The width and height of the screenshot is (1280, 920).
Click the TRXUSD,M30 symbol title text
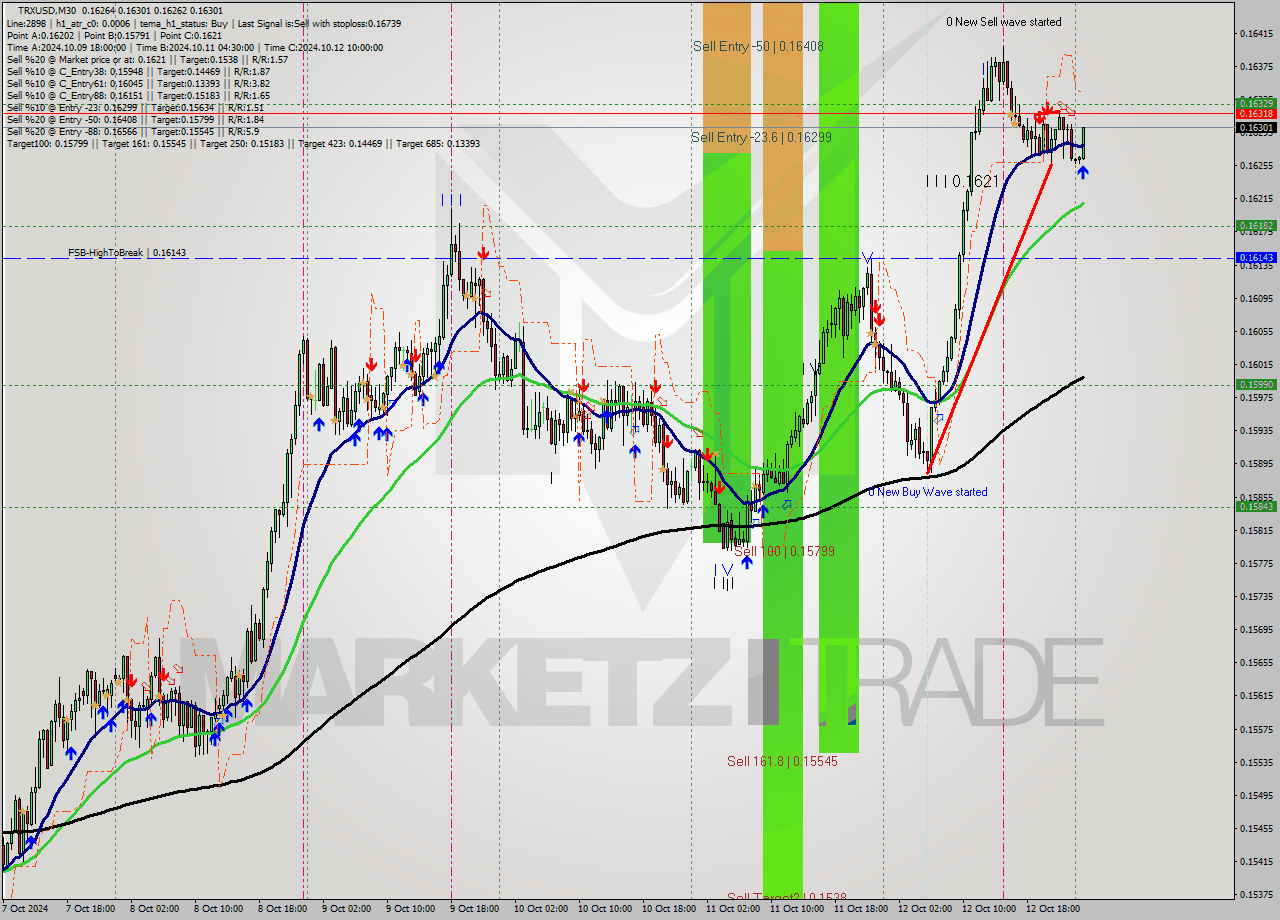pos(47,10)
